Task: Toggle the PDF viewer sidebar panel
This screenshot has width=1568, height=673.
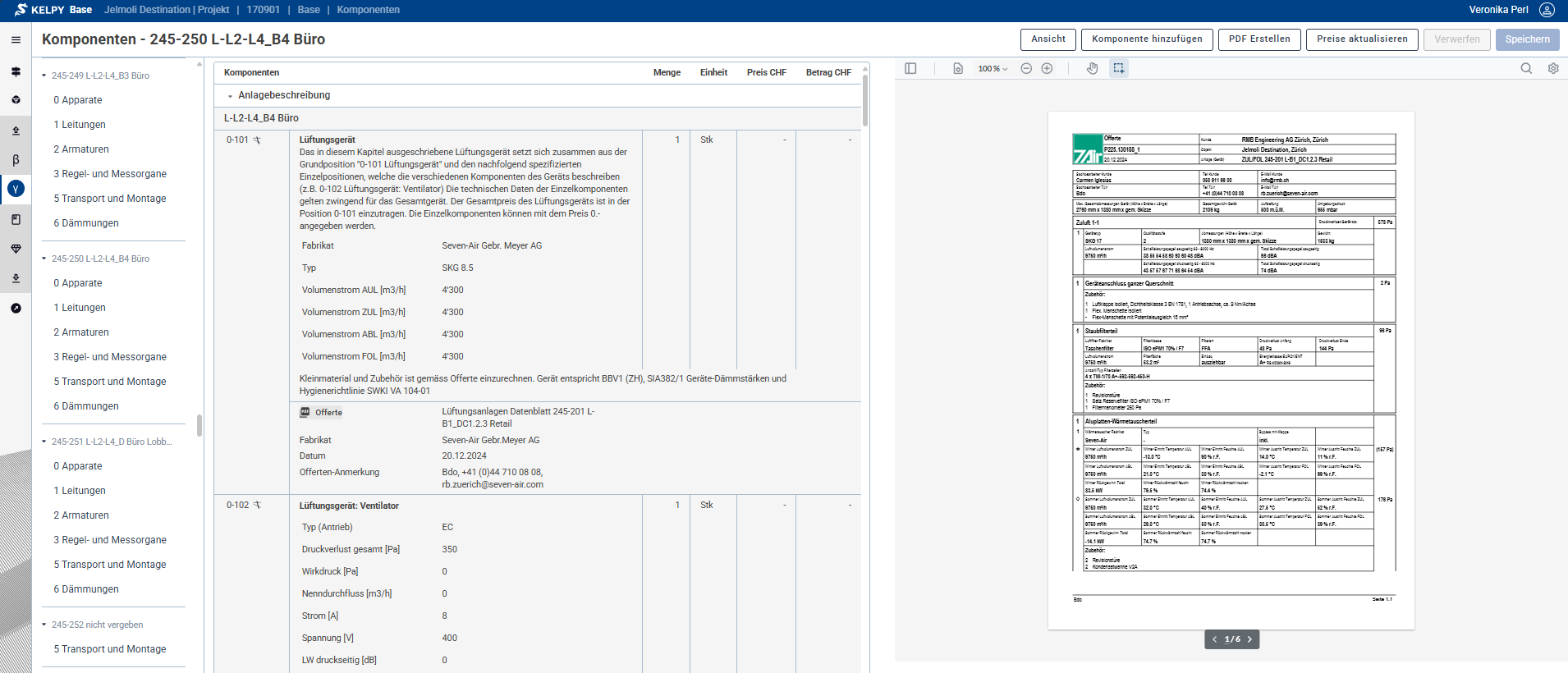Action: point(910,69)
